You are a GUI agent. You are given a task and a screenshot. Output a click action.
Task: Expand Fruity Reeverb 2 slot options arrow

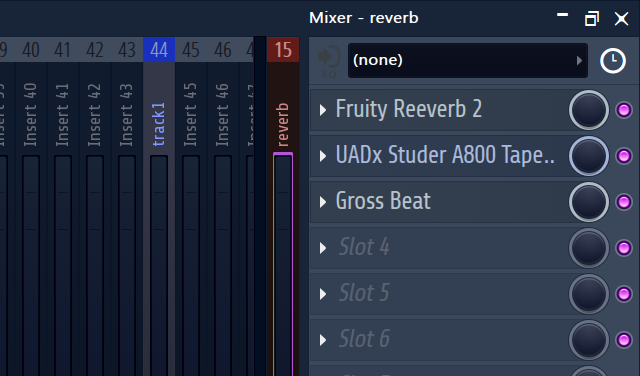323,110
